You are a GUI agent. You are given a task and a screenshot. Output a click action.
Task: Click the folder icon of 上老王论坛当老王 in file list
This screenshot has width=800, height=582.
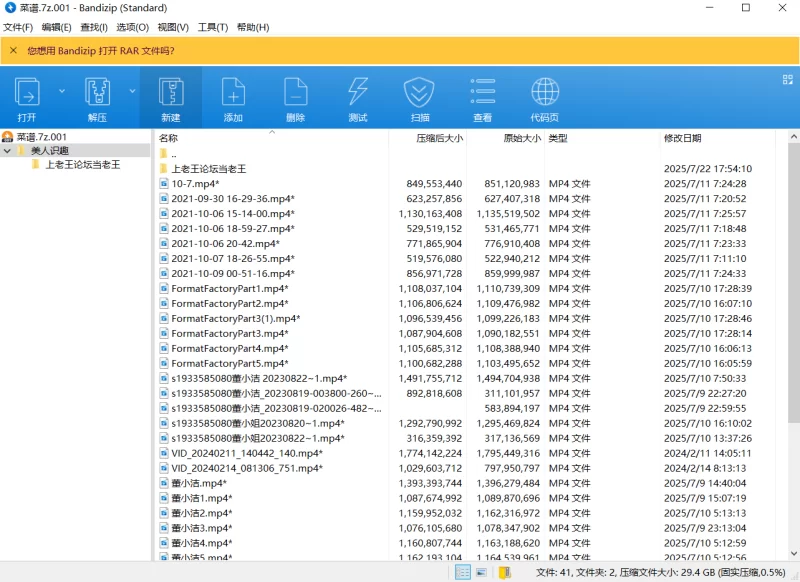point(164,169)
